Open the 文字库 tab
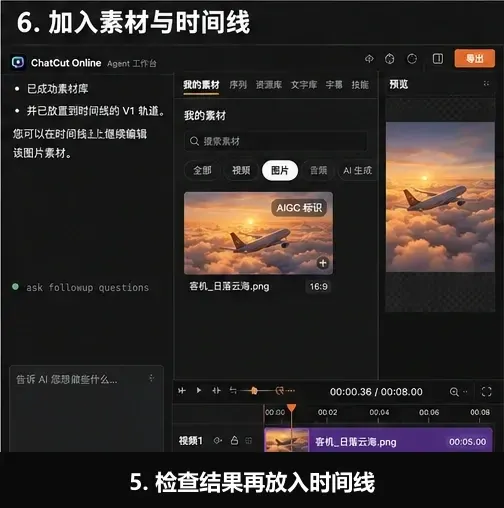504x508 pixels. [x=304, y=85]
